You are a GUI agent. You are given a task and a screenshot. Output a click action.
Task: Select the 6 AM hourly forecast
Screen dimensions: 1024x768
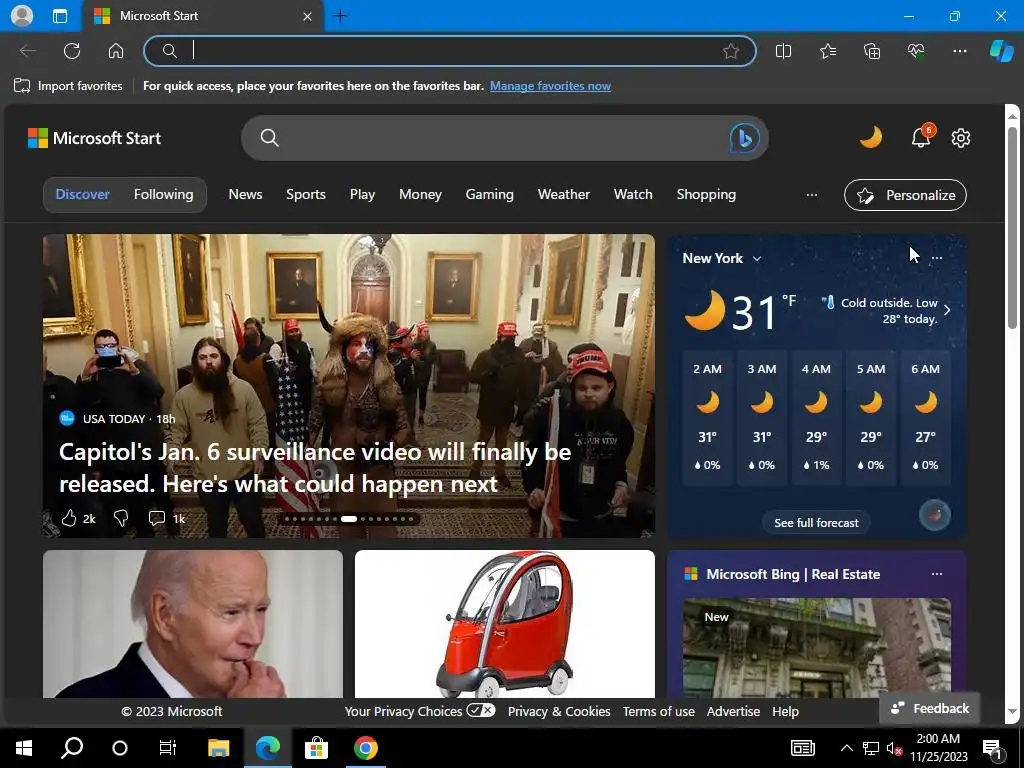(x=925, y=417)
